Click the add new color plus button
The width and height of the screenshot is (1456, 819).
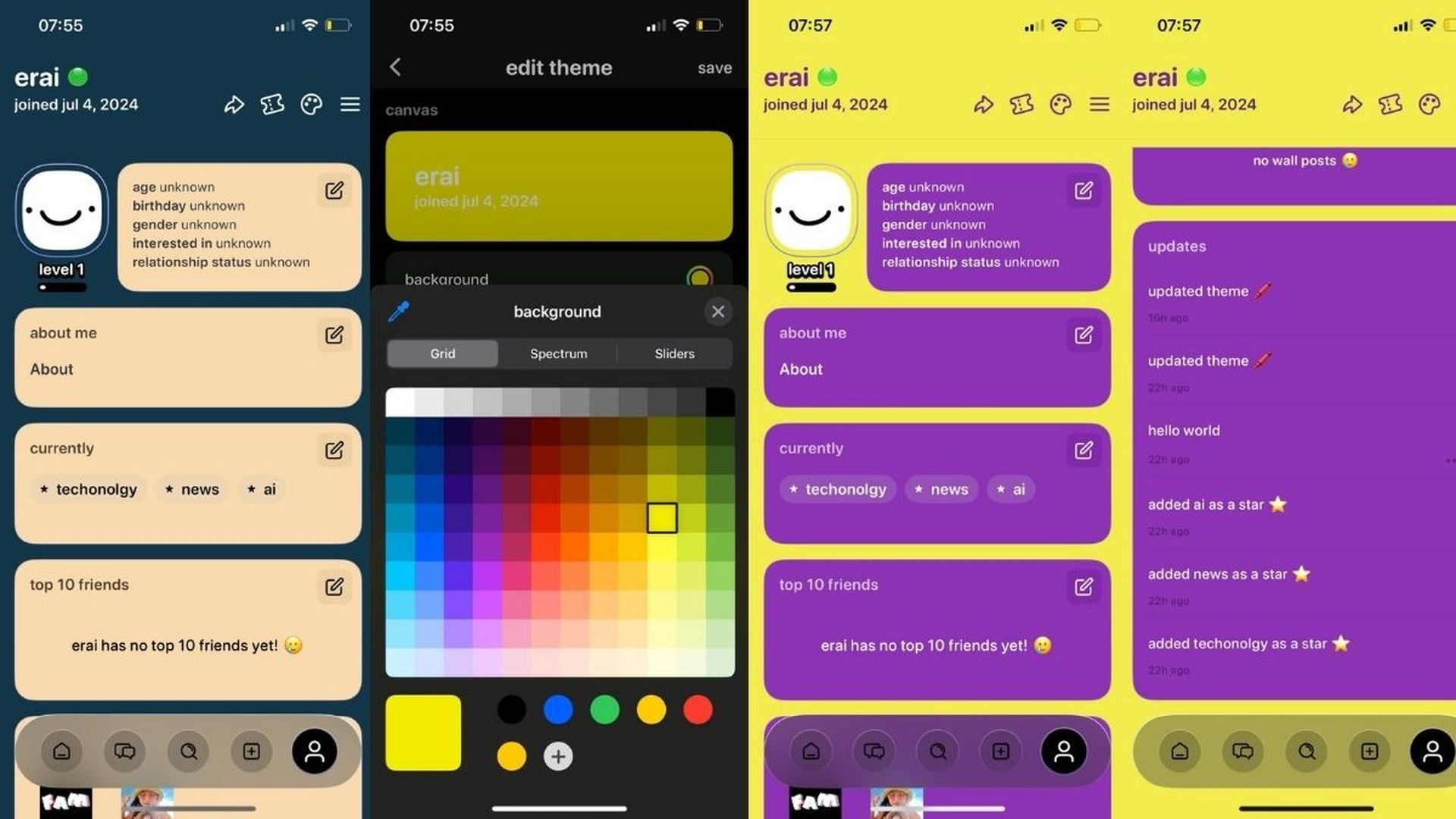[558, 756]
